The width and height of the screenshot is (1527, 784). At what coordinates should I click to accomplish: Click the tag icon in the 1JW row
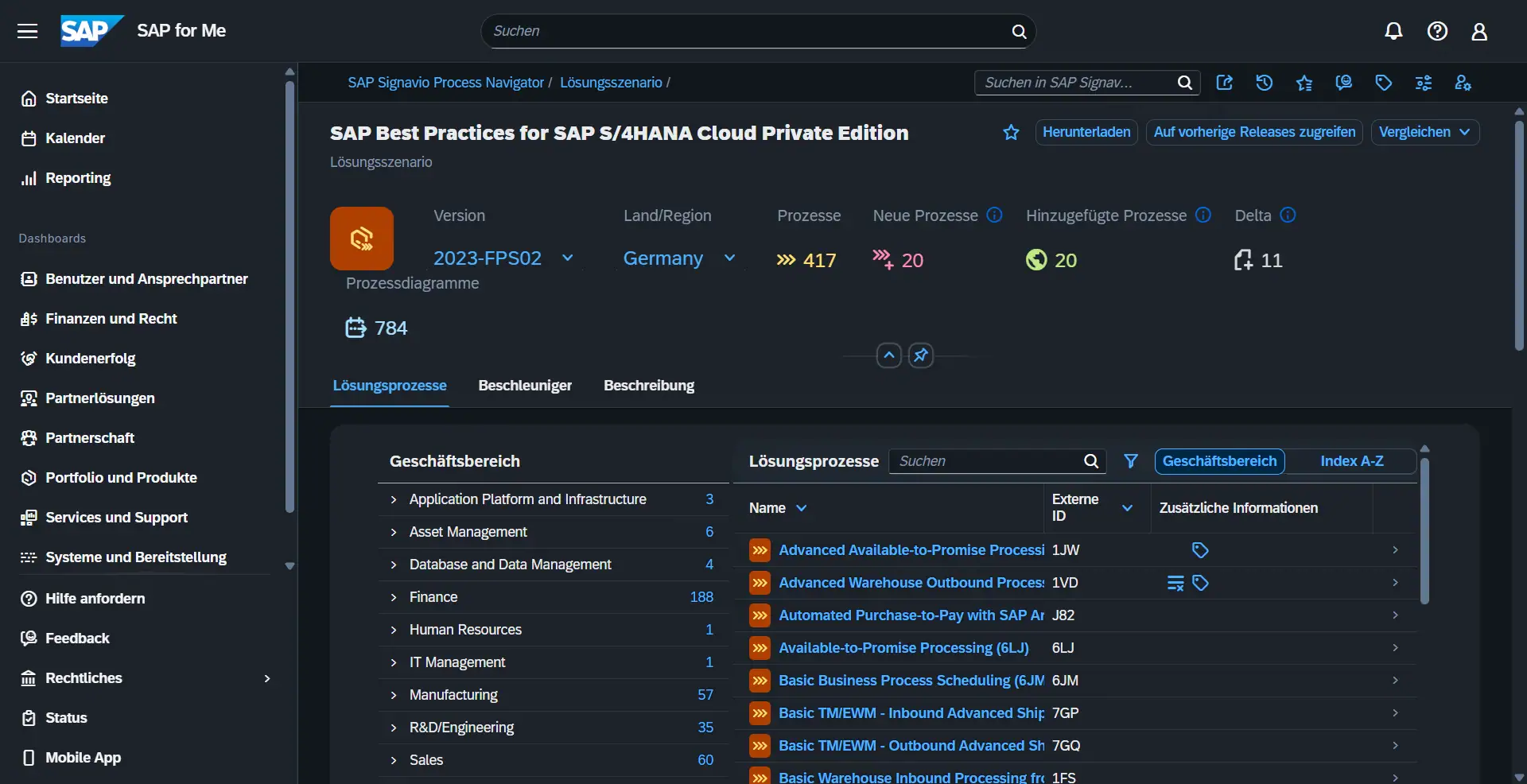tap(1200, 550)
